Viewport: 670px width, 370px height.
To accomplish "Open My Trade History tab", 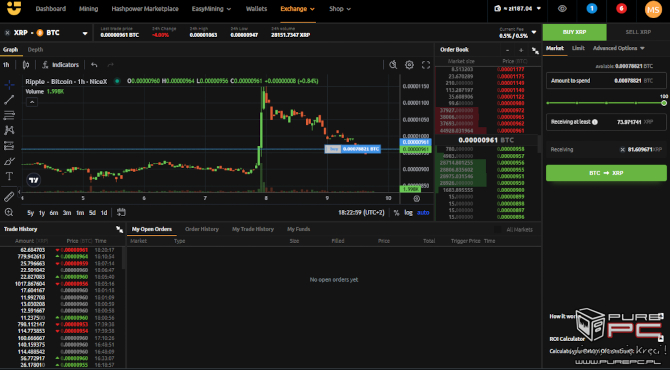I will pos(253,229).
